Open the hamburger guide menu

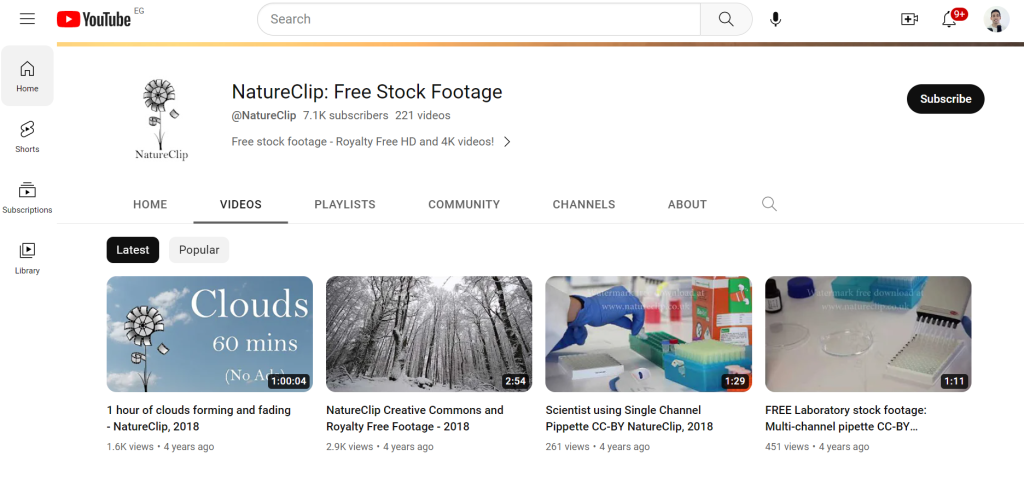27,19
